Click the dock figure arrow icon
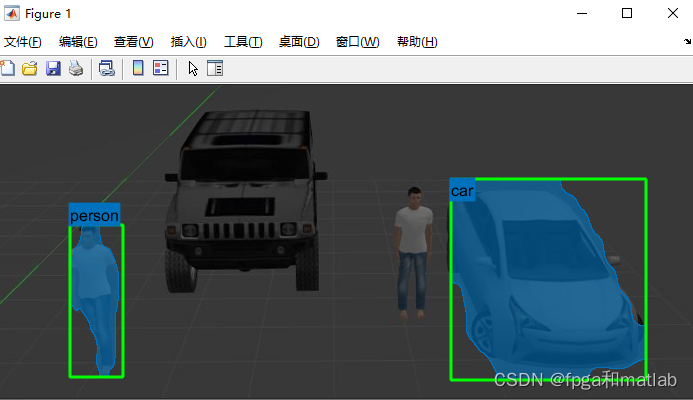The height and width of the screenshot is (400, 693). [x=687, y=41]
